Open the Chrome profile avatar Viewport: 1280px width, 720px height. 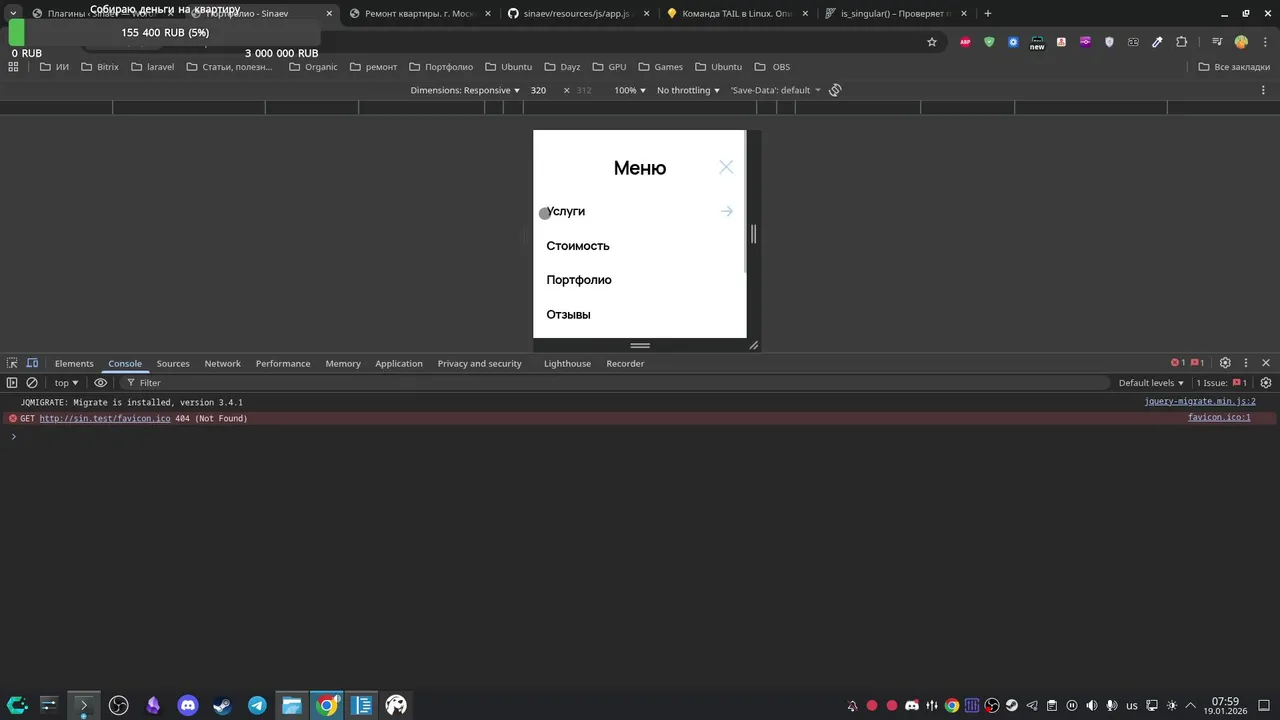[x=1241, y=42]
